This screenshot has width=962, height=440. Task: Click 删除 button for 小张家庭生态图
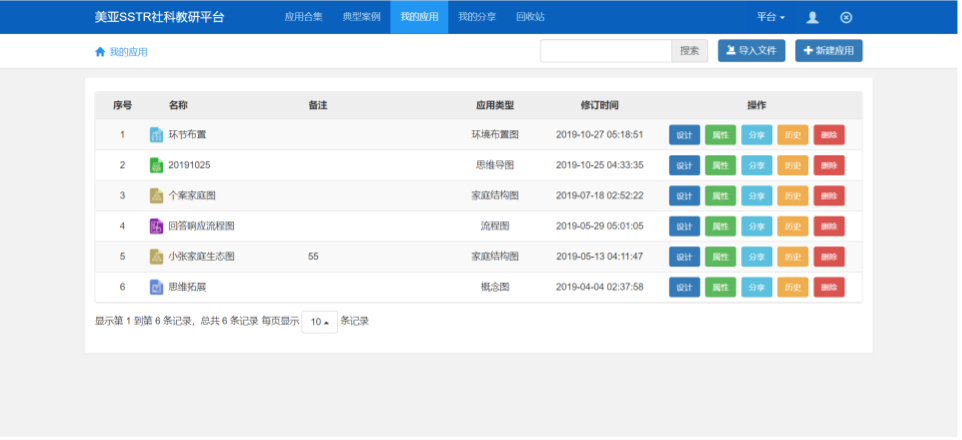coord(829,257)
